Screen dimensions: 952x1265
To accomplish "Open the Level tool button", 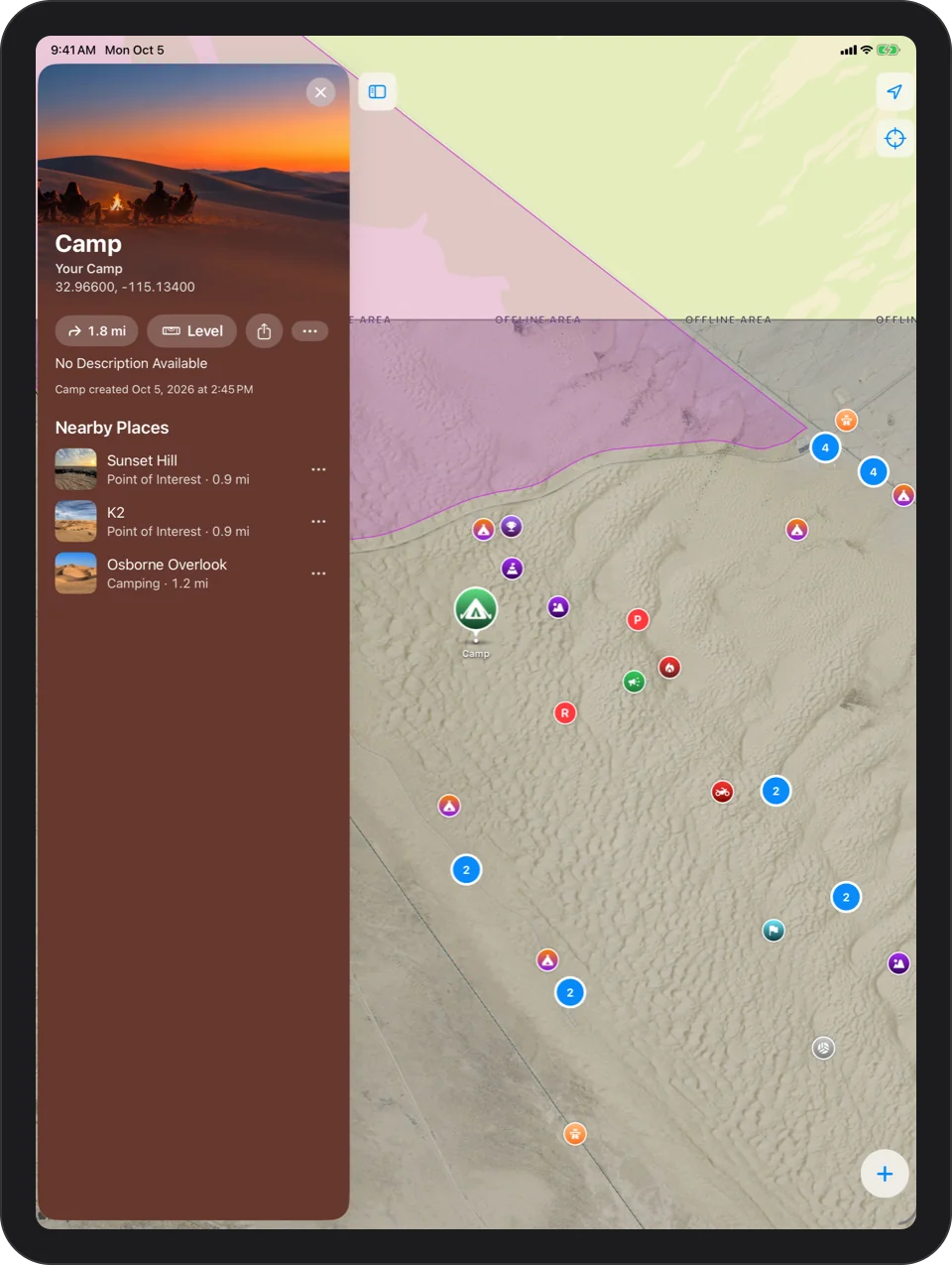I will pos(192,331).
